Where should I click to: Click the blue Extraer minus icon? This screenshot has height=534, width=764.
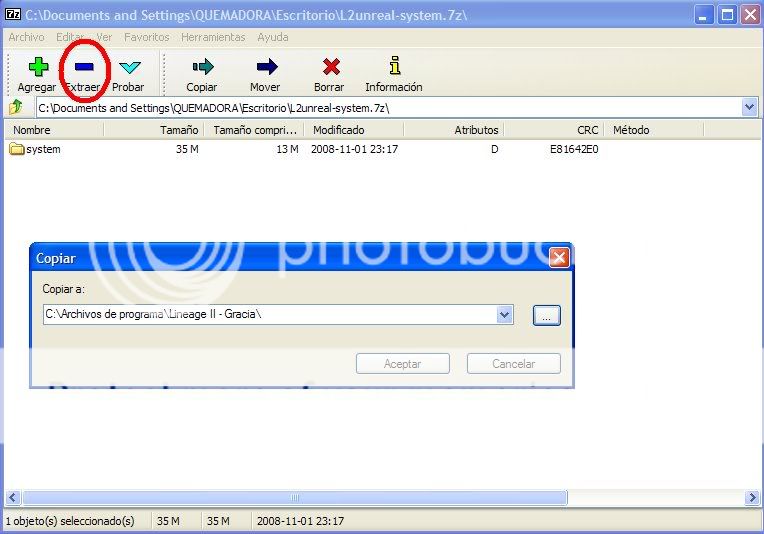(84, 66)
